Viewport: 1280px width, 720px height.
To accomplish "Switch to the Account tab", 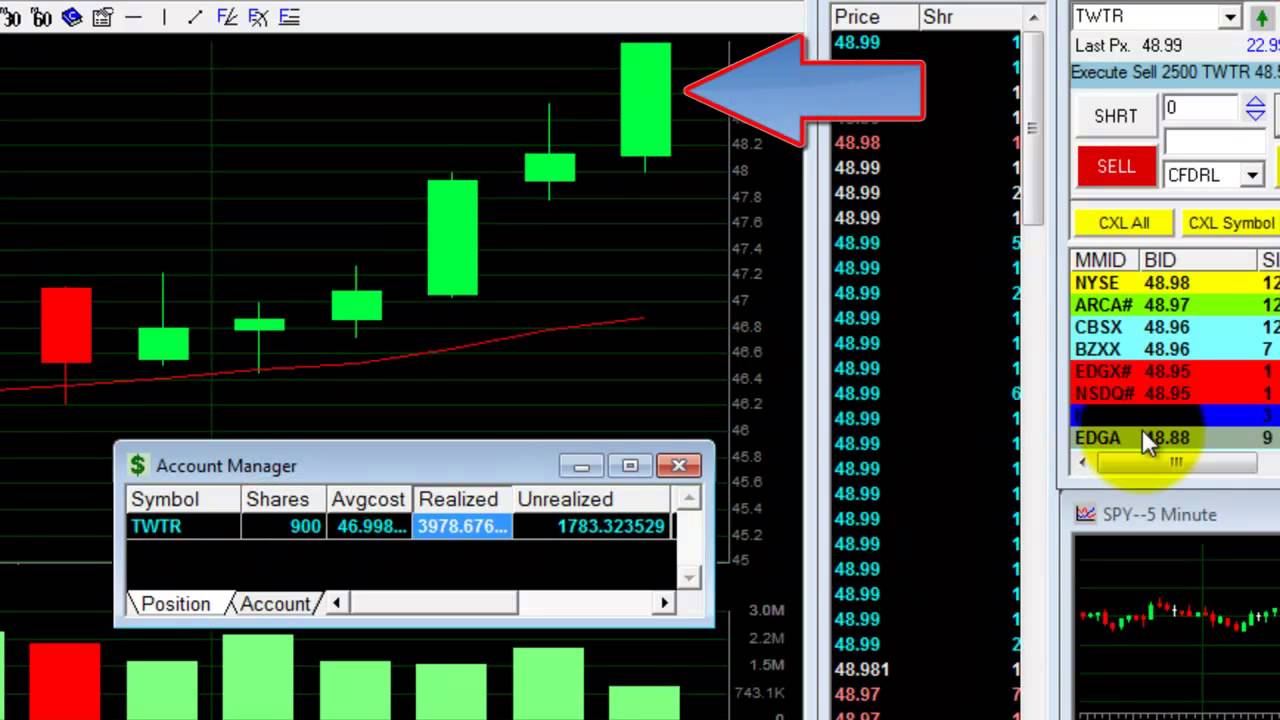I will (274, 604).
